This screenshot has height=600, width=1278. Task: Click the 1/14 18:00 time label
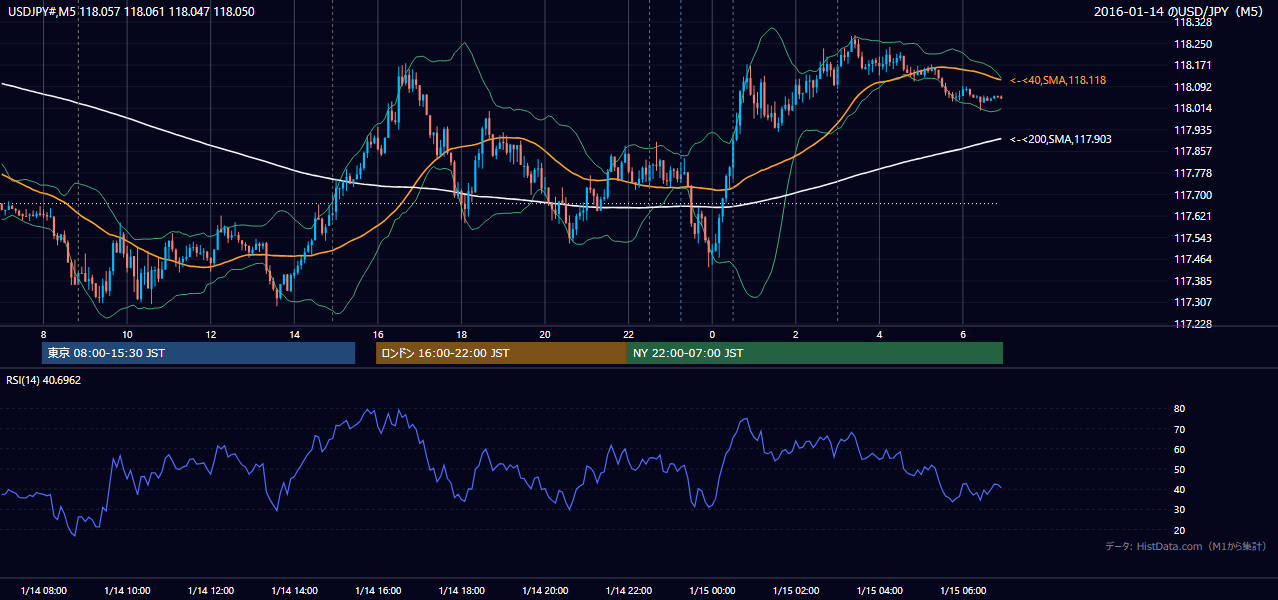pos(461,591)
